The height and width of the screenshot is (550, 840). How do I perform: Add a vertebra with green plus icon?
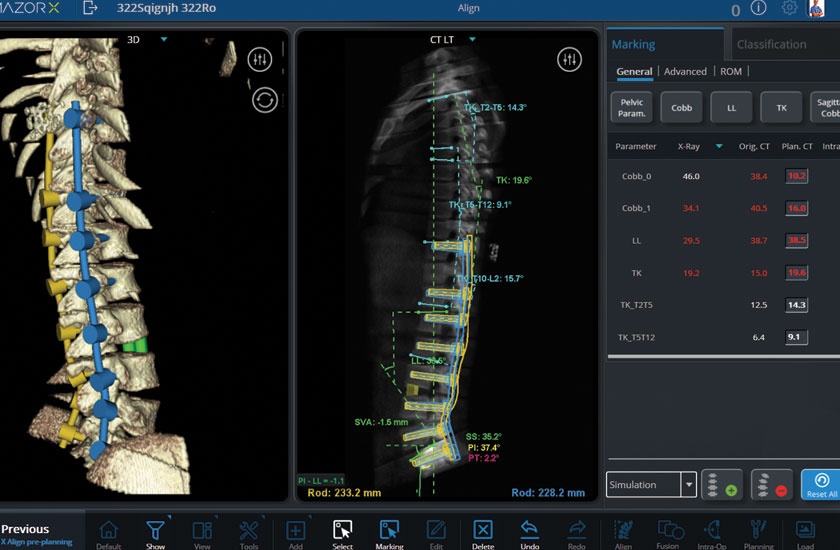721,485
